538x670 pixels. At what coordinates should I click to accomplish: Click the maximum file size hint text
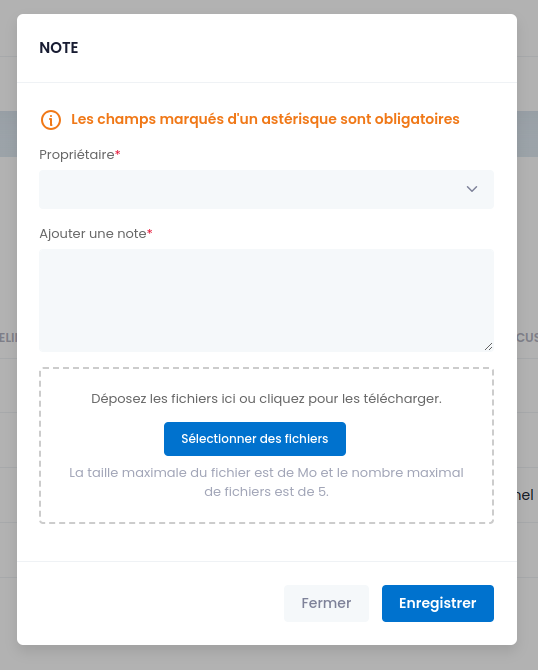point(266,482)
